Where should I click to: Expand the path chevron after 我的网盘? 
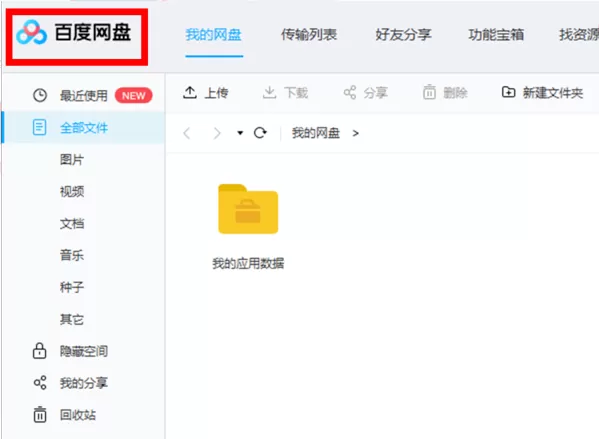(x=356, y=133)
